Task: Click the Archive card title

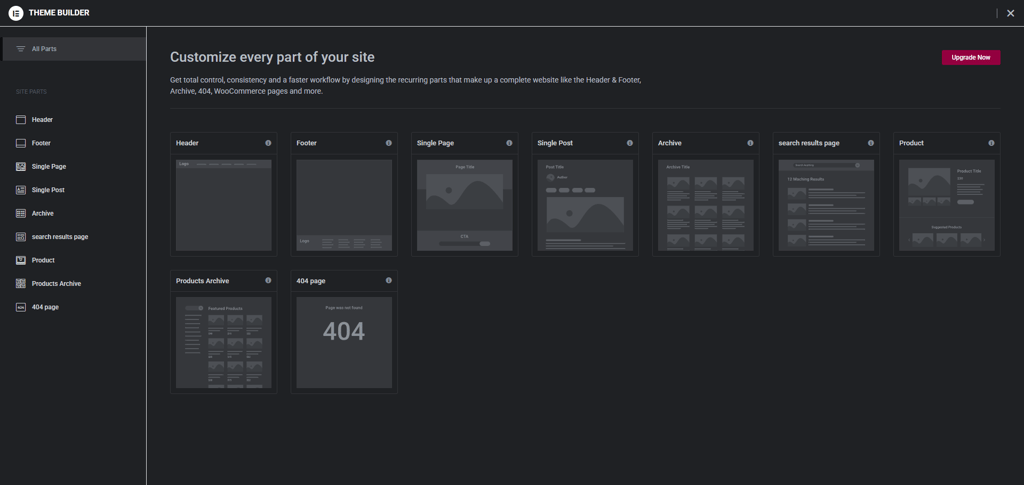Action: click(670, 143)
